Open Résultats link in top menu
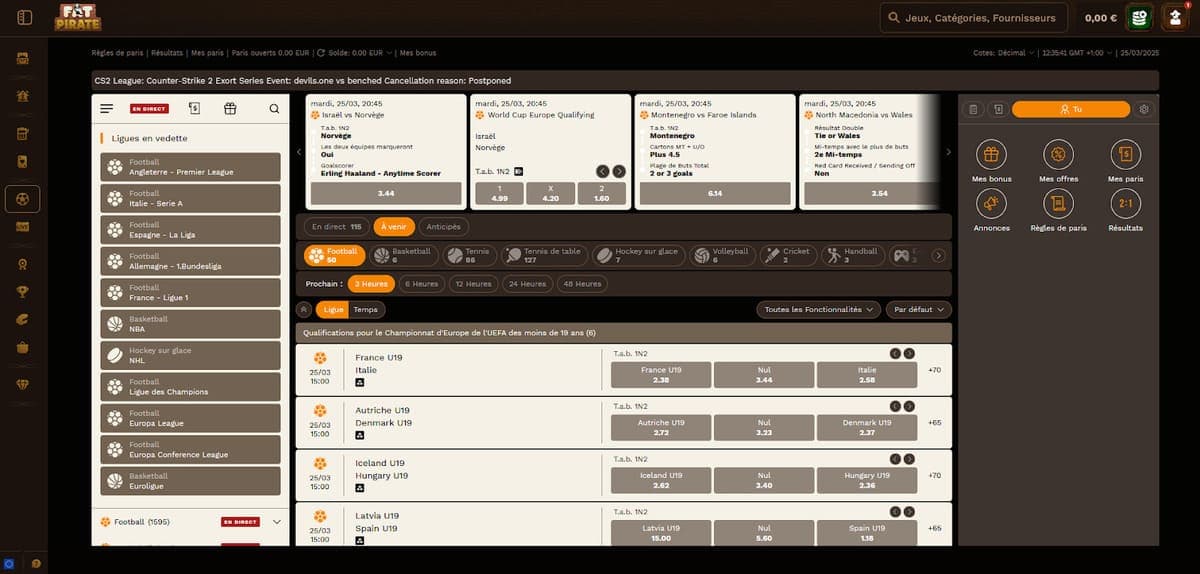Viewport: 1200px width, 574px height. coord(167,53)
